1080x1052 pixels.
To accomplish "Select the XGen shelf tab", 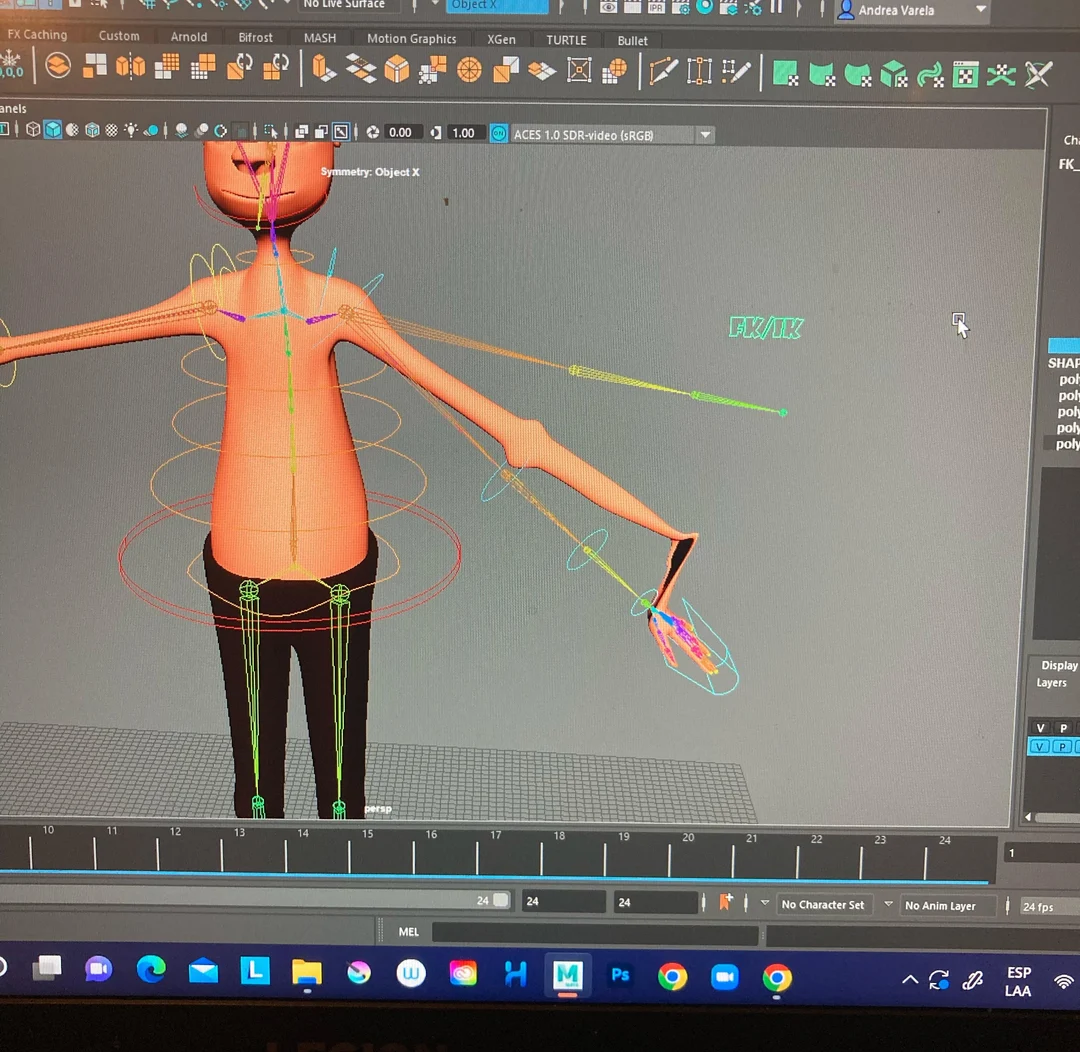I will coord(501,40).
